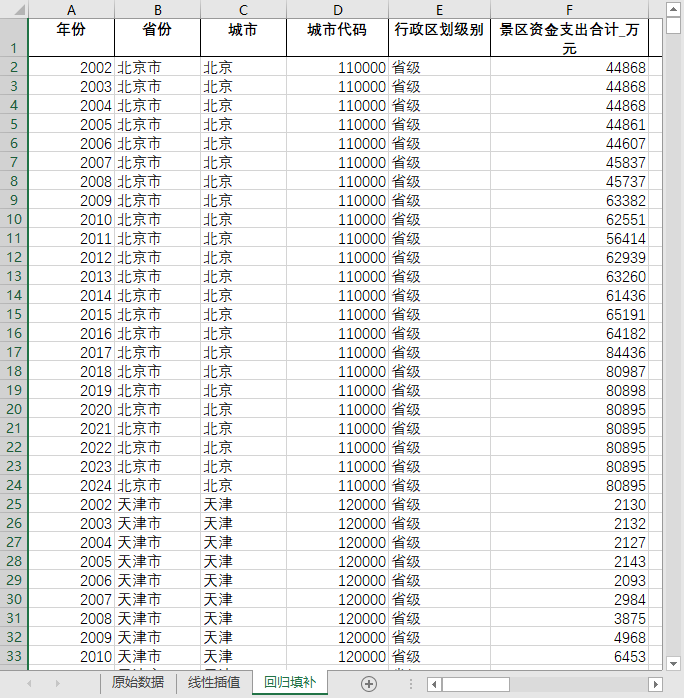The height and width of the screenshot is (698, 684).
Task: Select cell with value 2143
Action: point(570,561)
